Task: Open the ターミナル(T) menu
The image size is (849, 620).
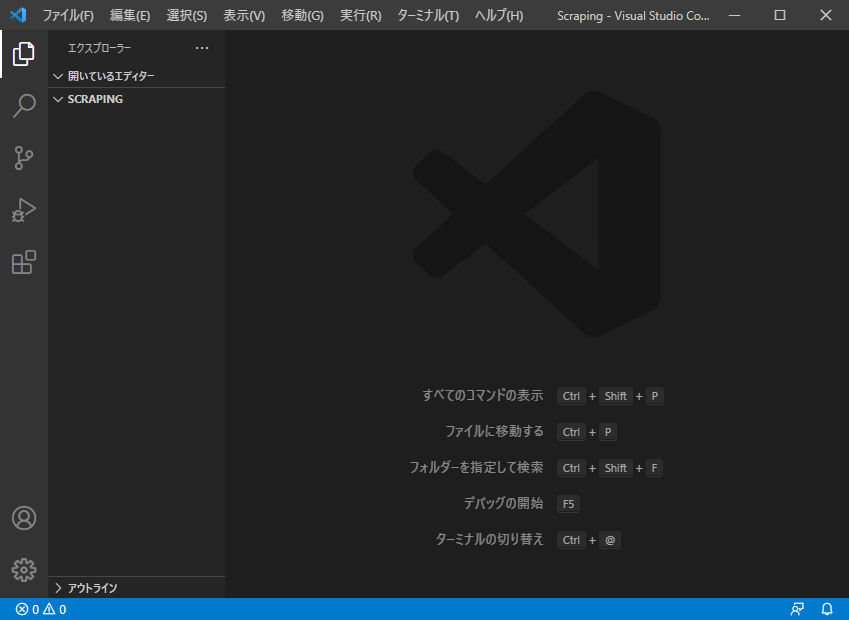Action: 428,15
